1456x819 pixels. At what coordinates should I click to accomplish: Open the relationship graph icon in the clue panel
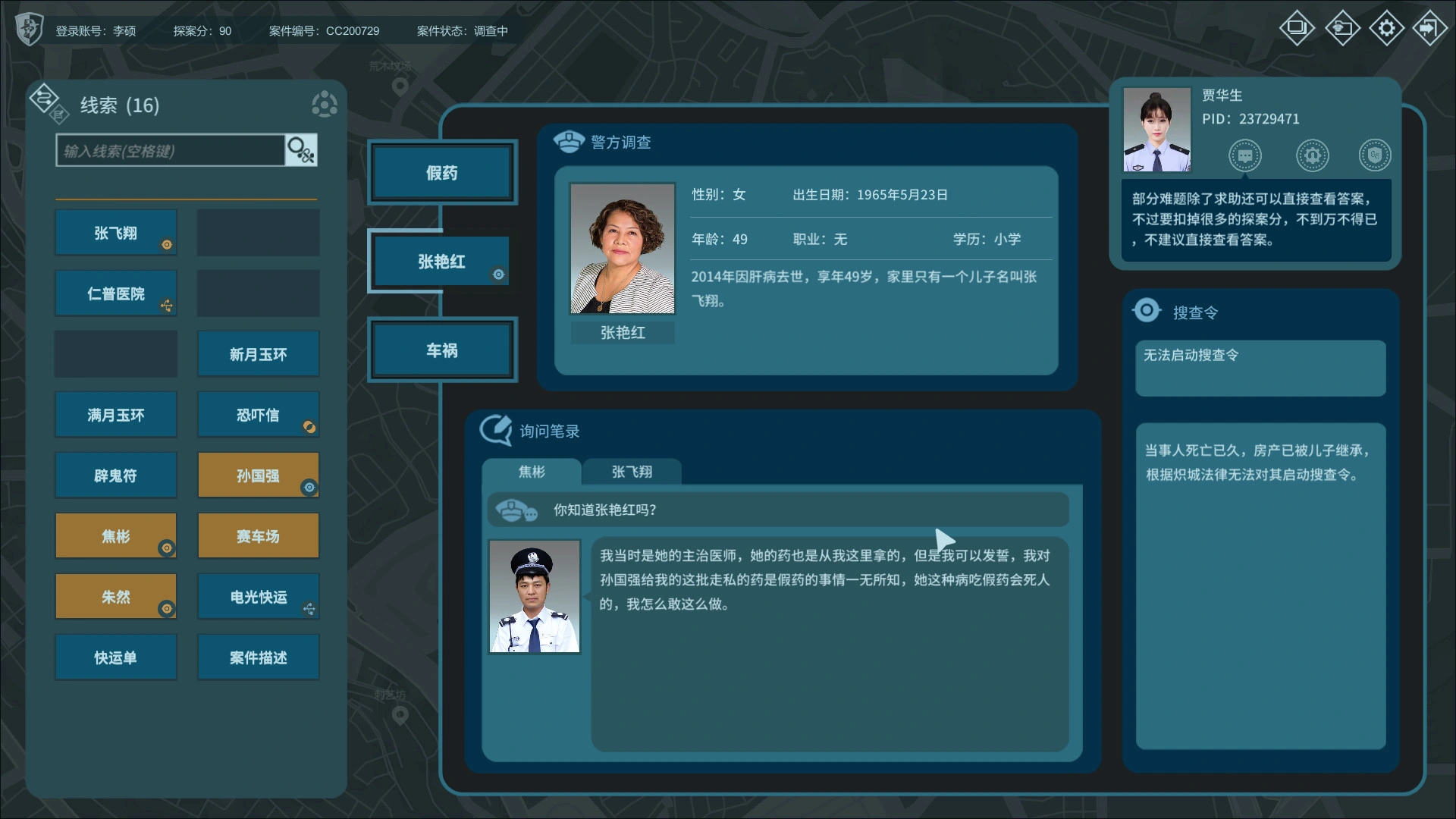pyautogui.click(x=325, y=104)
